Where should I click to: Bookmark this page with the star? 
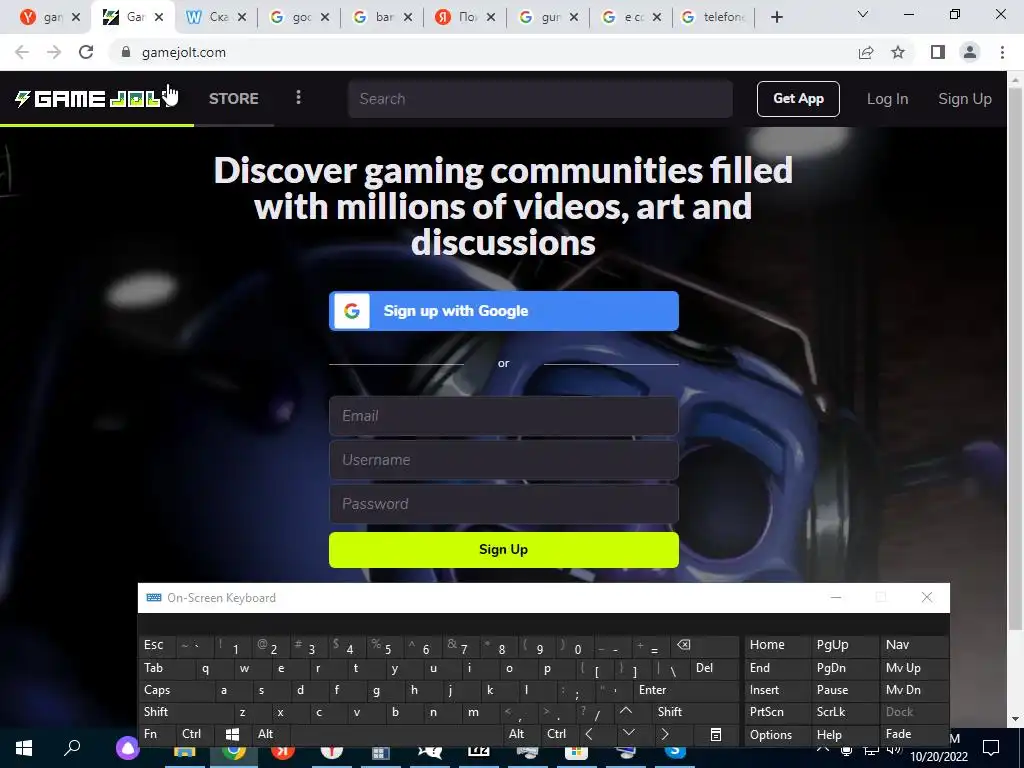pos(898,52)
